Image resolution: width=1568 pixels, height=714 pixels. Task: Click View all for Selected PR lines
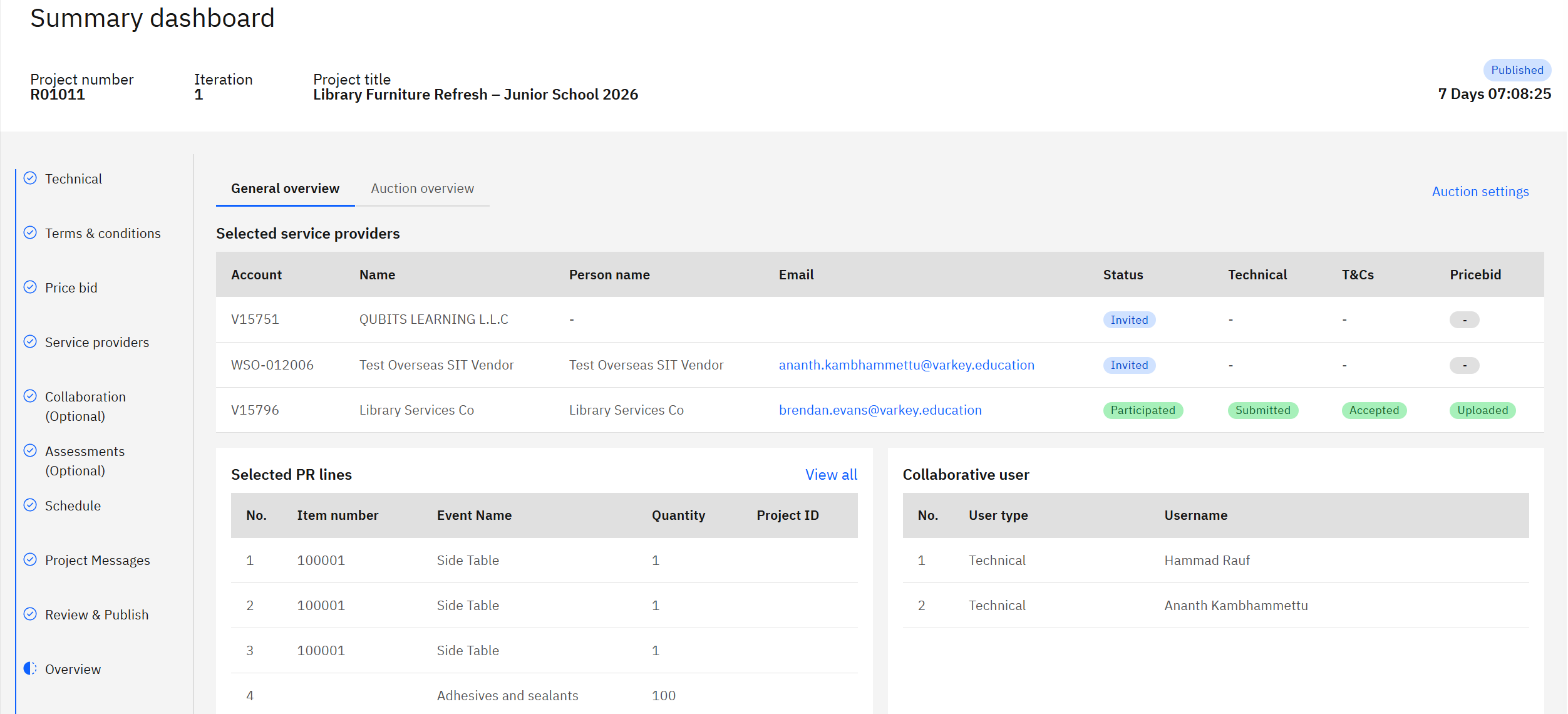[831, 475]
